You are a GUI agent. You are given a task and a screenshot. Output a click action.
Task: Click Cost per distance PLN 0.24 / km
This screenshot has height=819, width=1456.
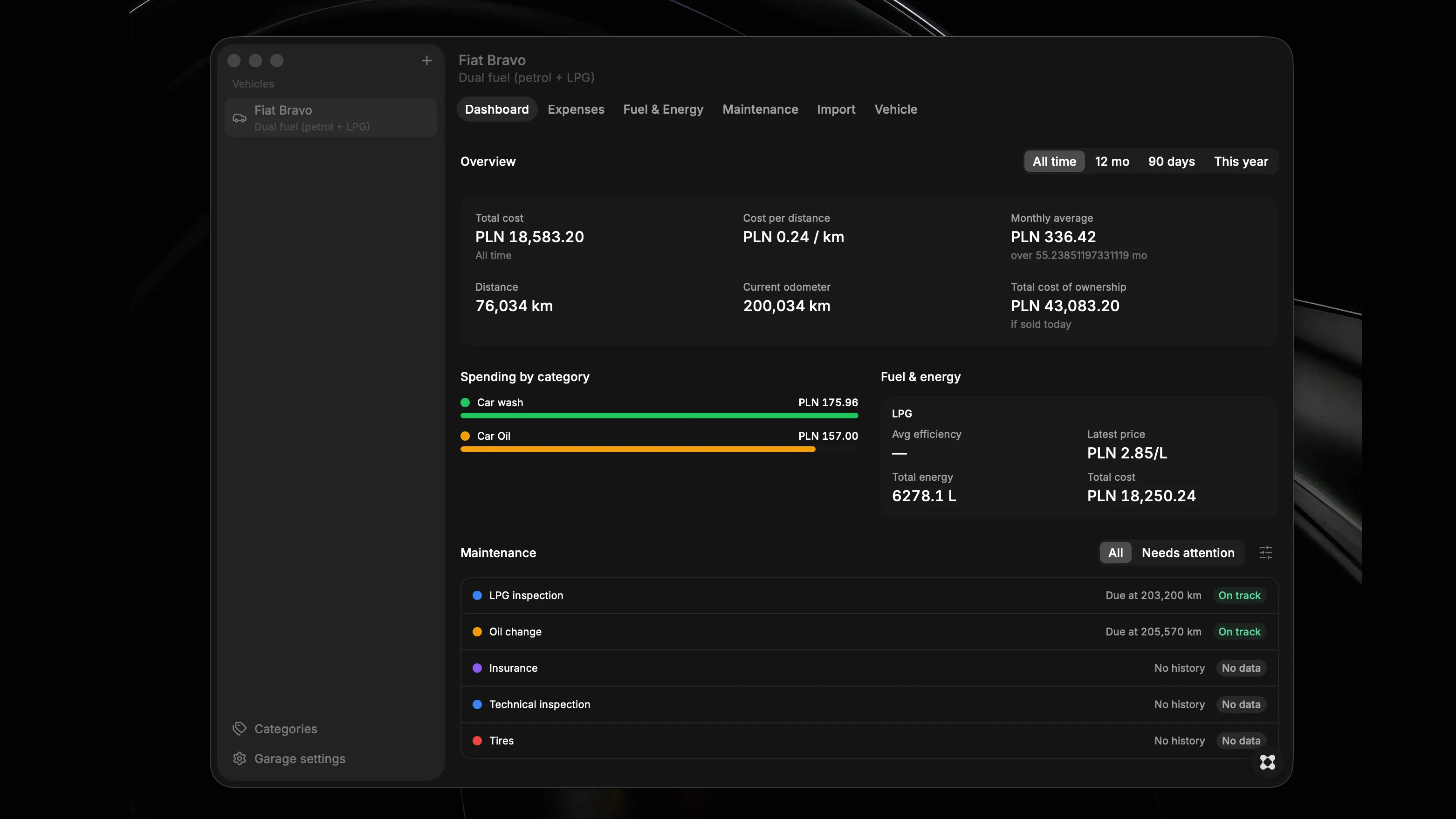coord(793,237)
